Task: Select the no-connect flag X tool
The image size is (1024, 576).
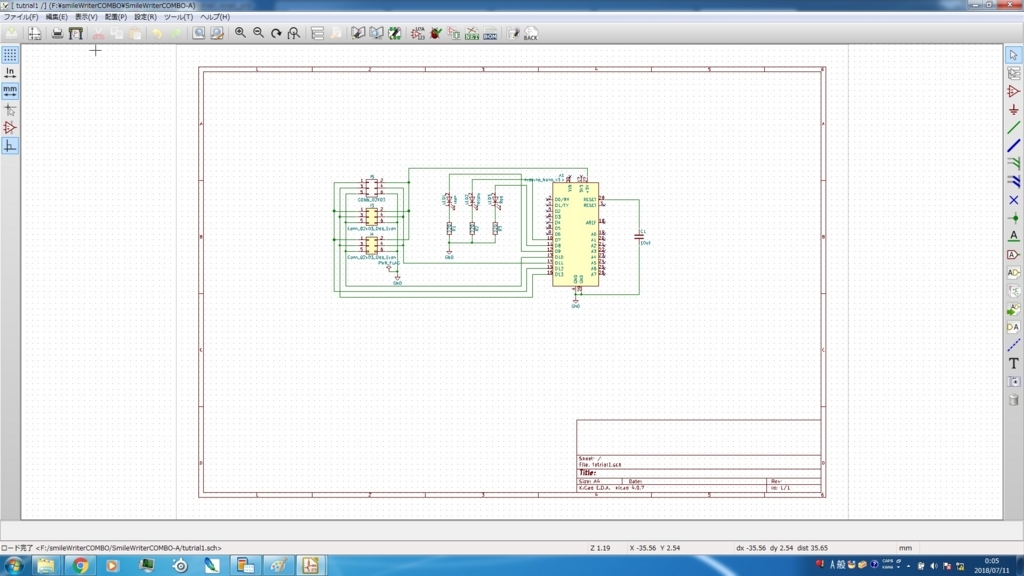Action: pos(1014,200)
